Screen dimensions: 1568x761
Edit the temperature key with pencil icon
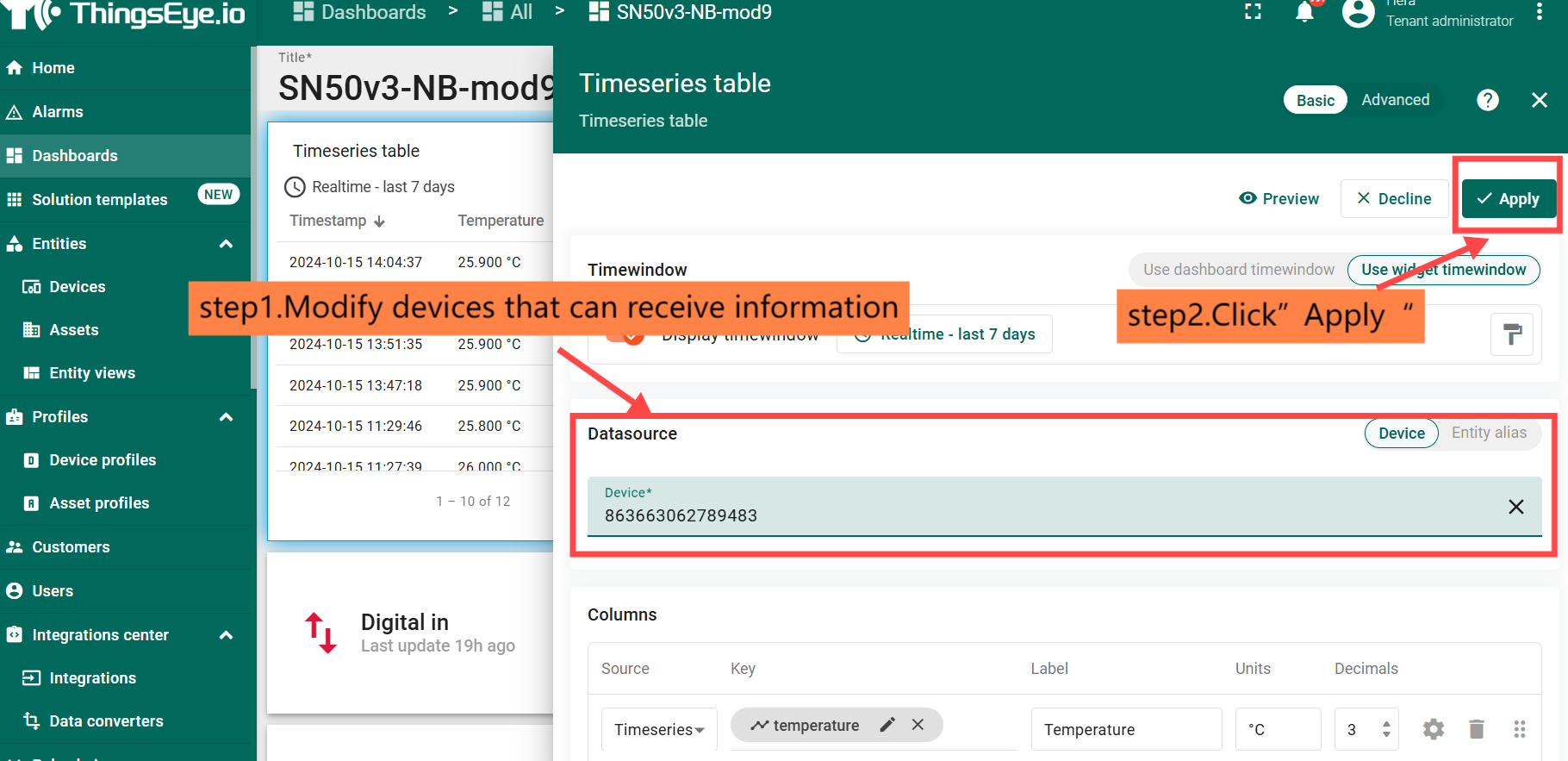[887, 725]
